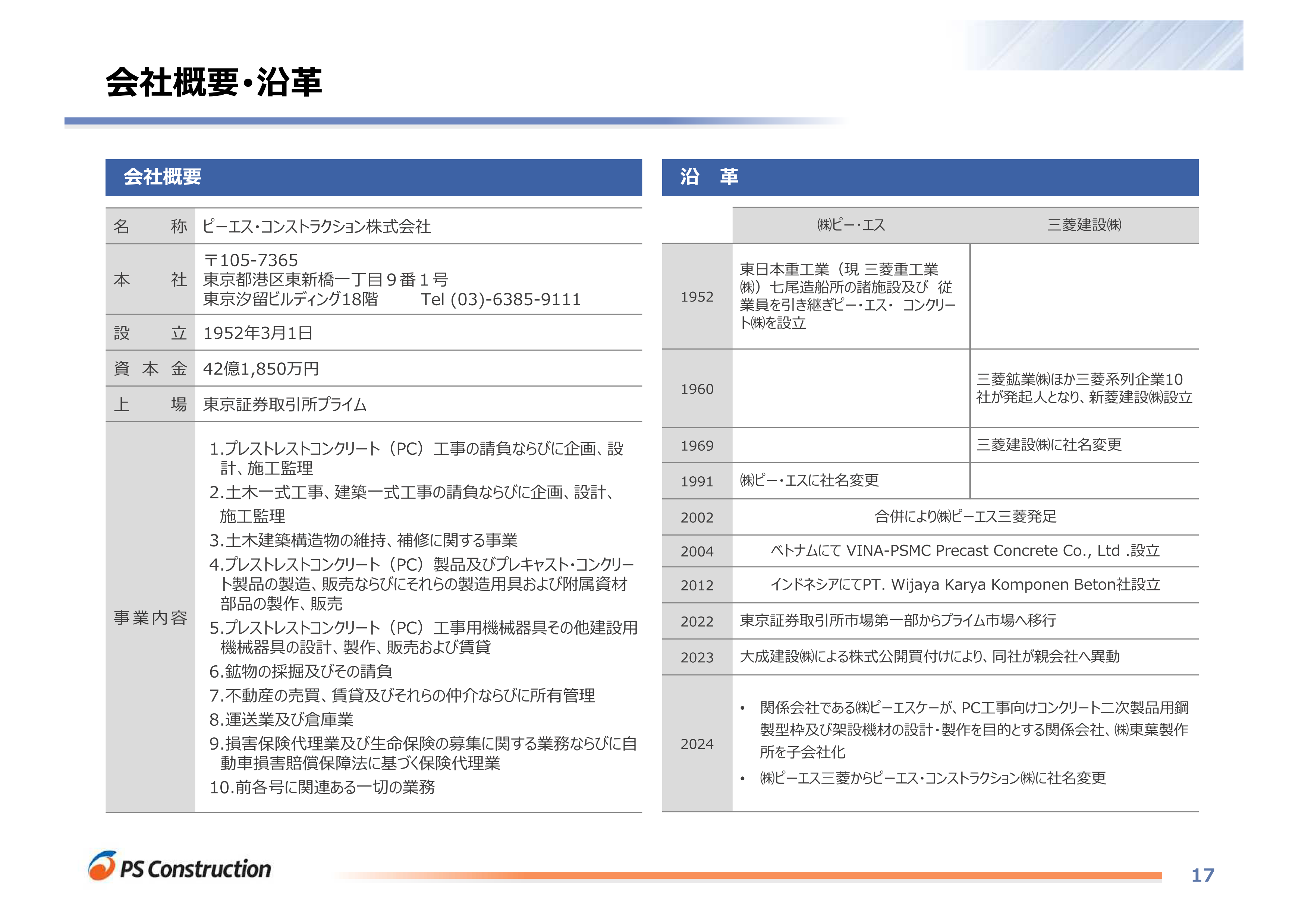The height and width of the screenshot is (924, 1308).
Task: Select the 会社概要 section header
Action: (x=374, y=177)
